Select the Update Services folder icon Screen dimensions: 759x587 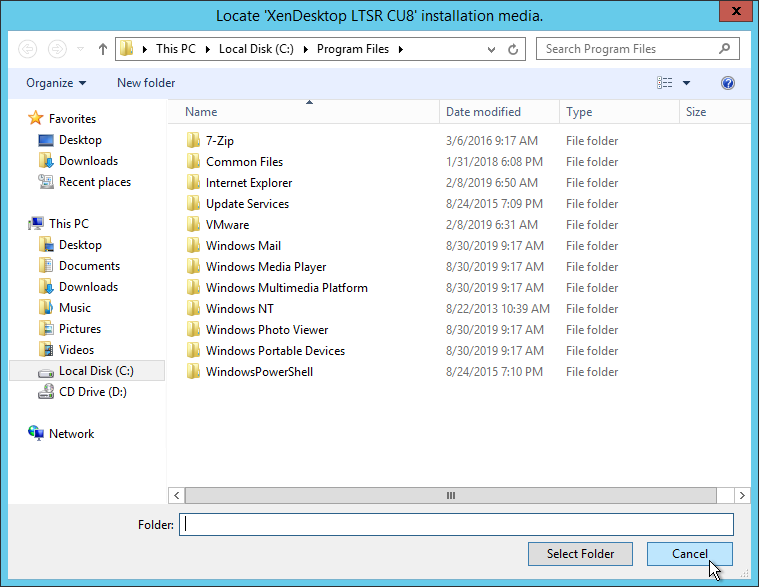click(x=193, y=203)
